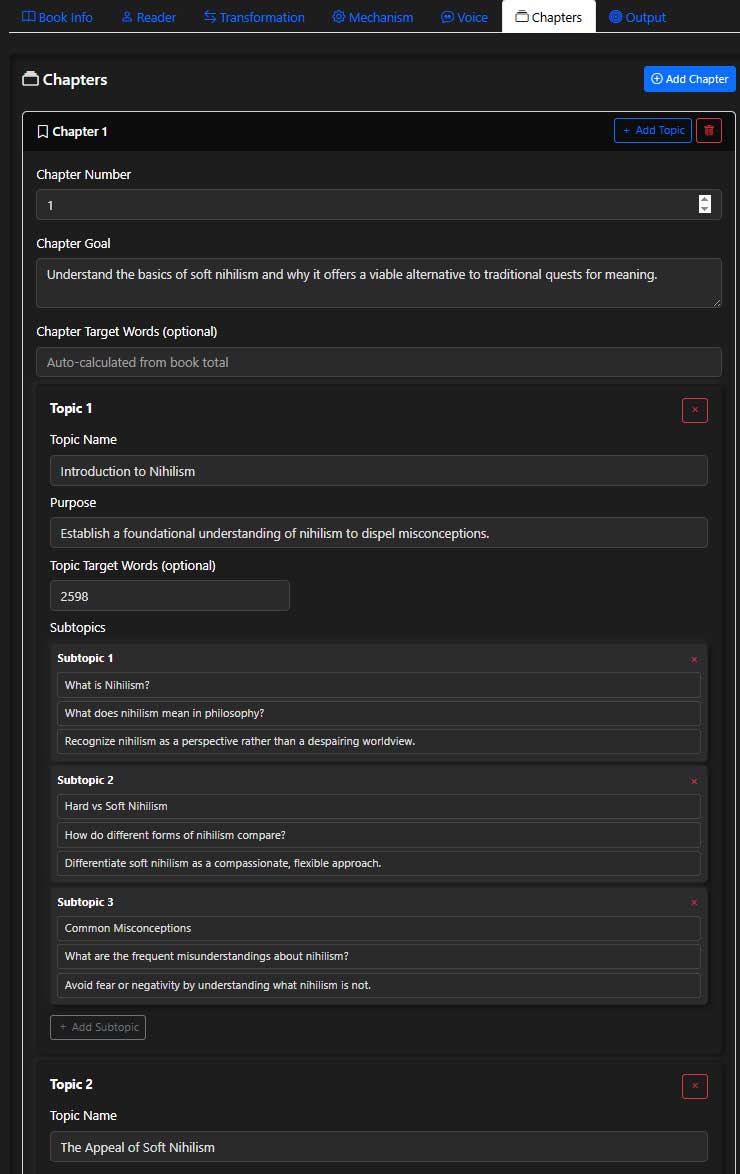Image resolution: width=740 pixels, height=1174 pixels.
Task: Increase the Chapter Number stepper
Action: [x=705, y=199]
